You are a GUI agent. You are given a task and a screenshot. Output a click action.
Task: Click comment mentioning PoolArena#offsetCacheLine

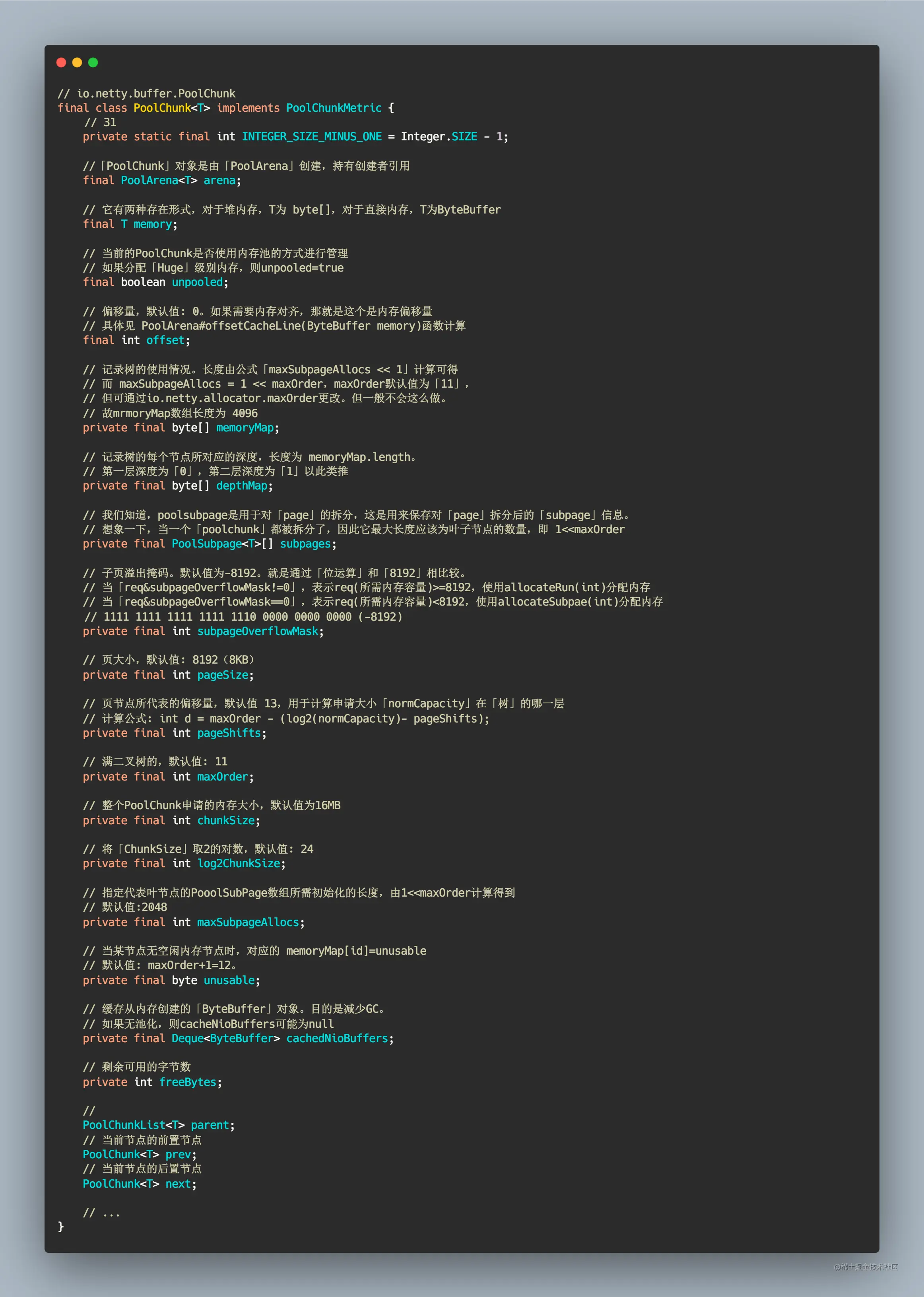click(274, 326)
